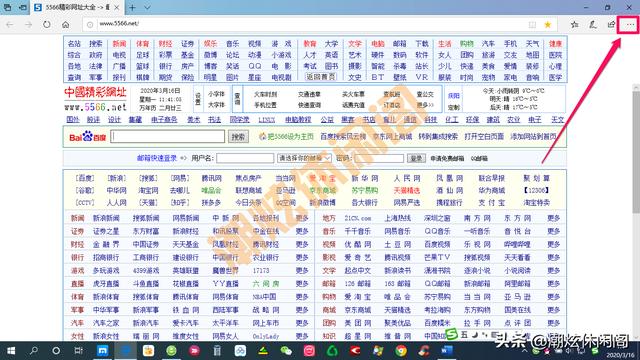Screen dimensions: 640x360
Task: Click the 密码 password field
Action: point(379,158)
